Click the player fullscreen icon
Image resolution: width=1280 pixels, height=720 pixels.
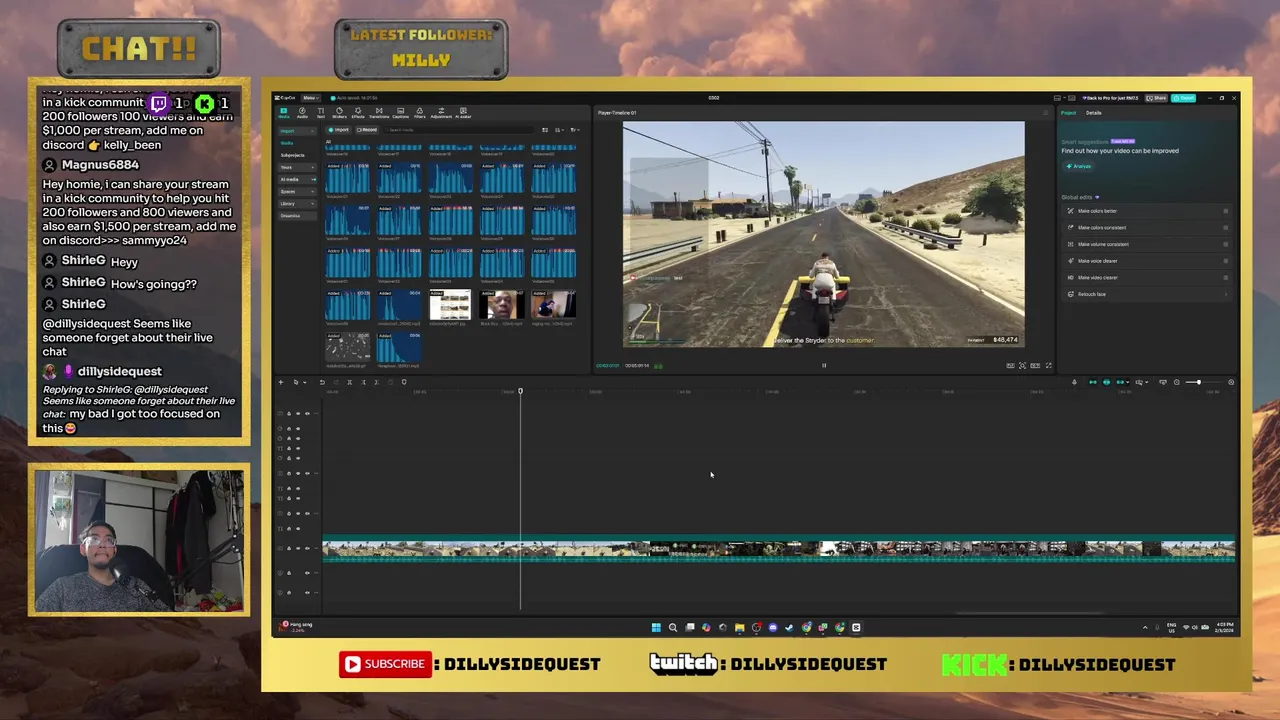point(1048,365)
